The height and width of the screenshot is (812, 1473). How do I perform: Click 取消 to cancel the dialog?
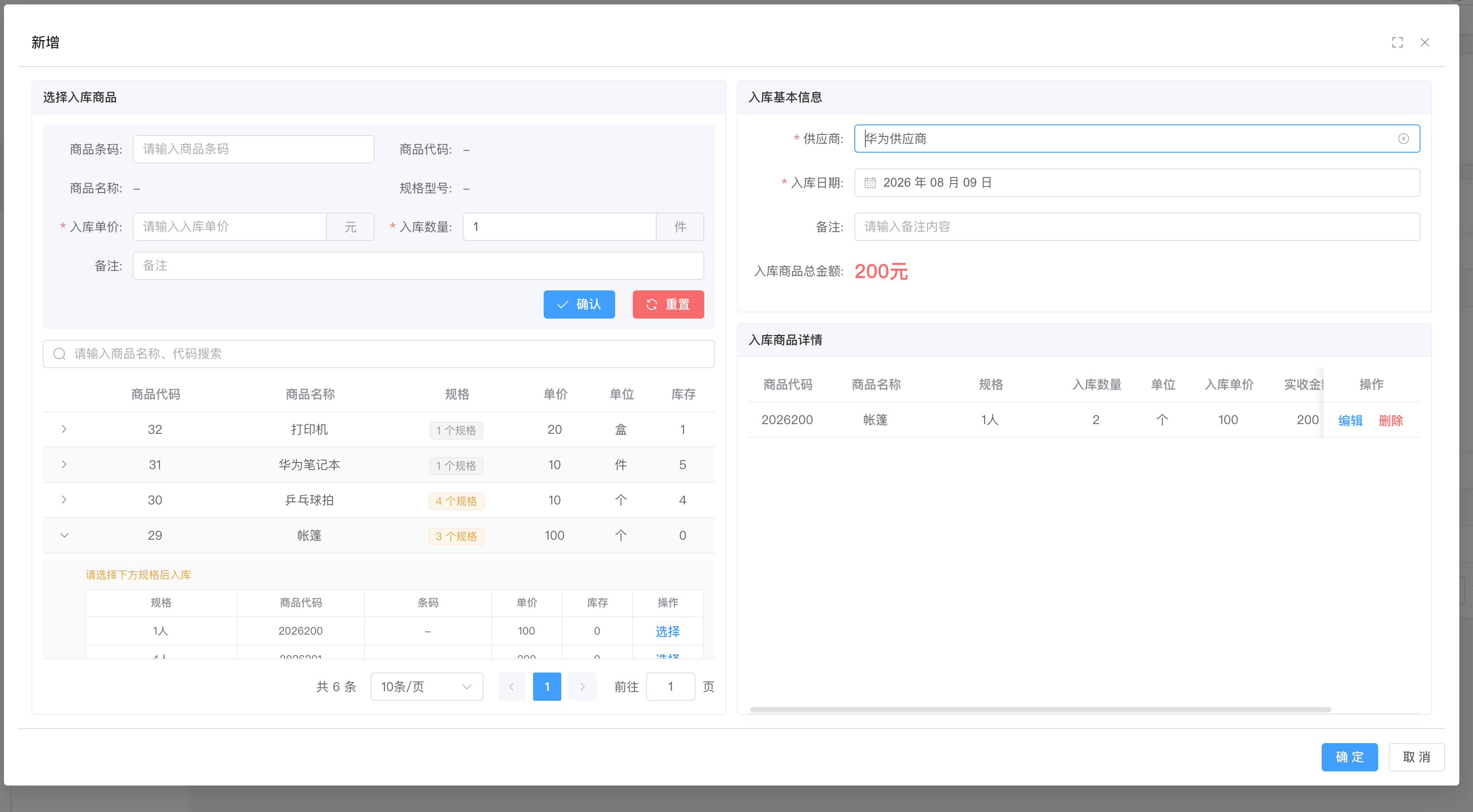point(1417,758)
